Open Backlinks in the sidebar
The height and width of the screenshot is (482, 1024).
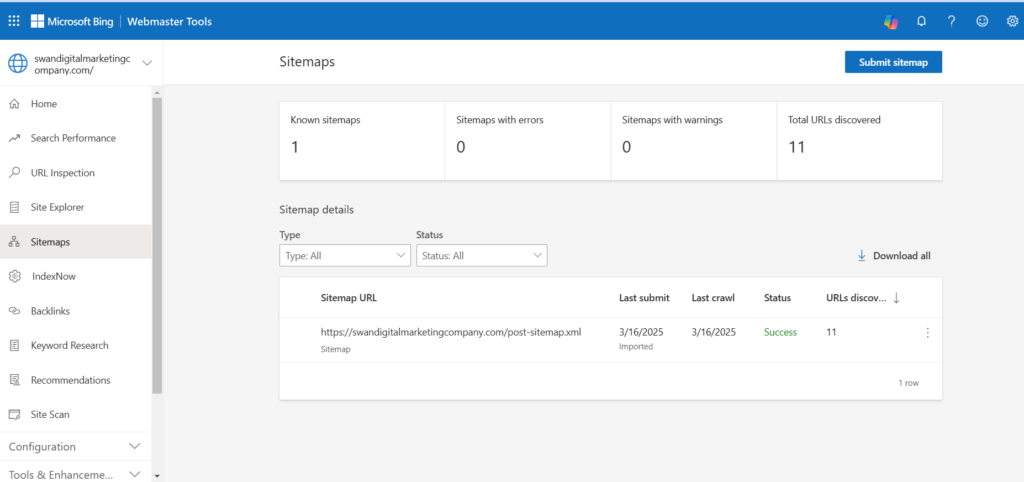click(x=75, y=311)
